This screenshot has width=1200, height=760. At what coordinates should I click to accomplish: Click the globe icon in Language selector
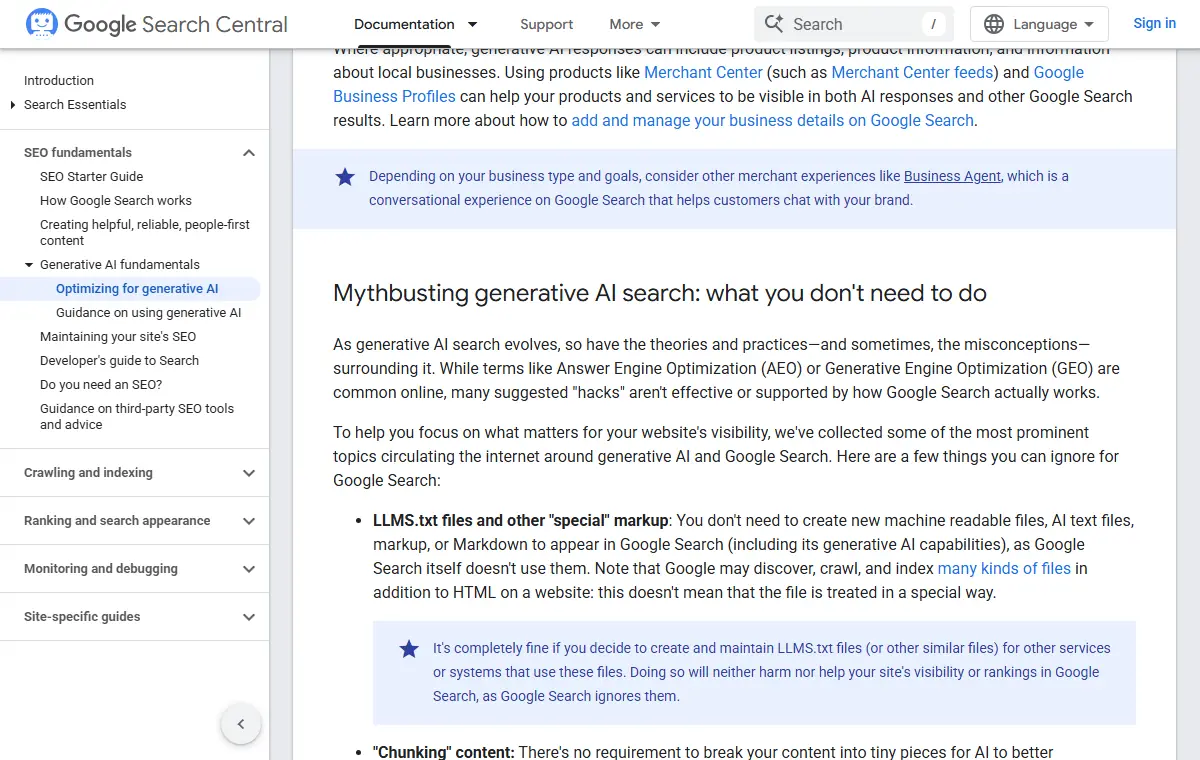point(993,24)
